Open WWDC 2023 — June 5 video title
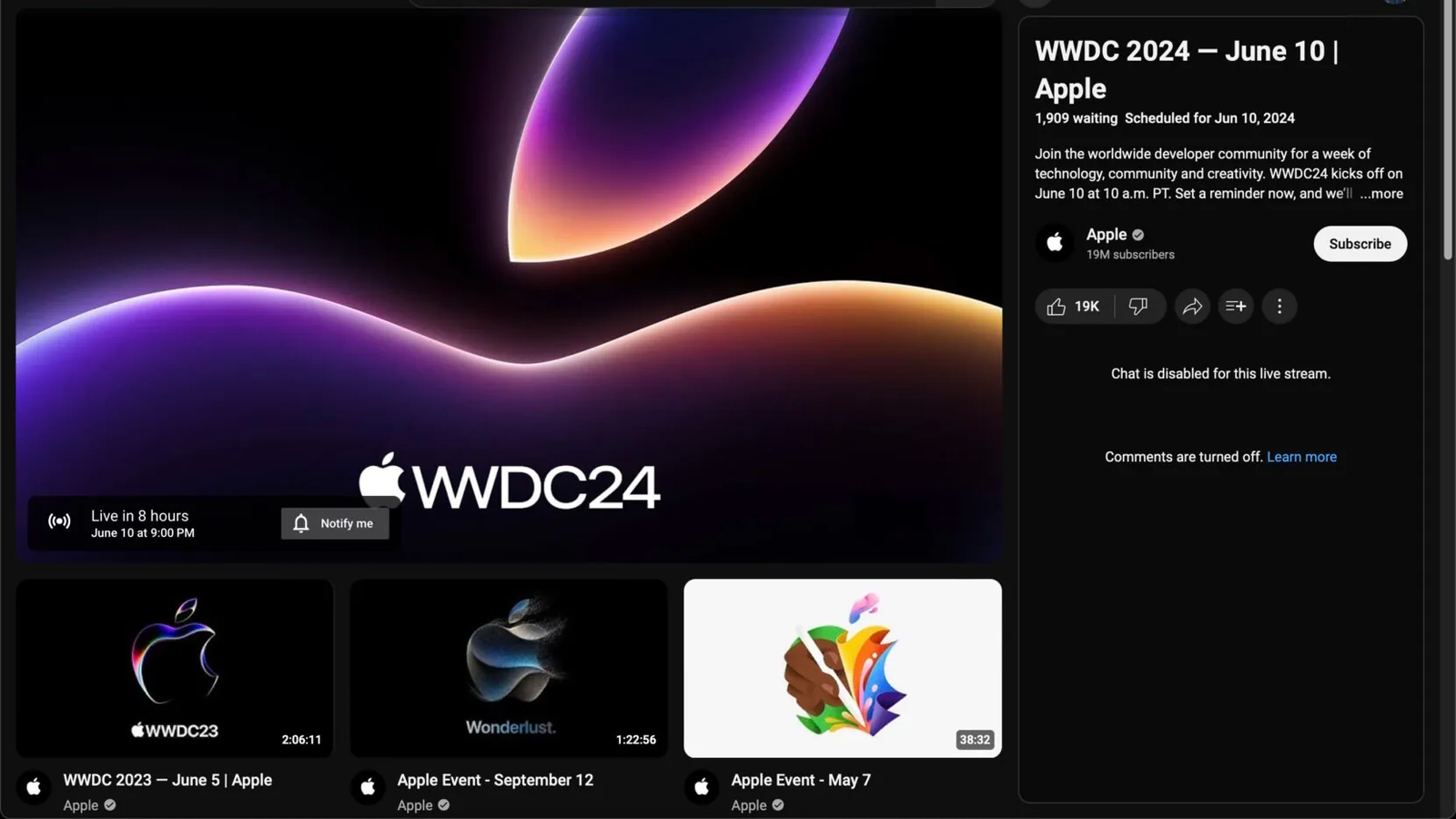The height and width of the screenshot is (819, 1456). 167,780
